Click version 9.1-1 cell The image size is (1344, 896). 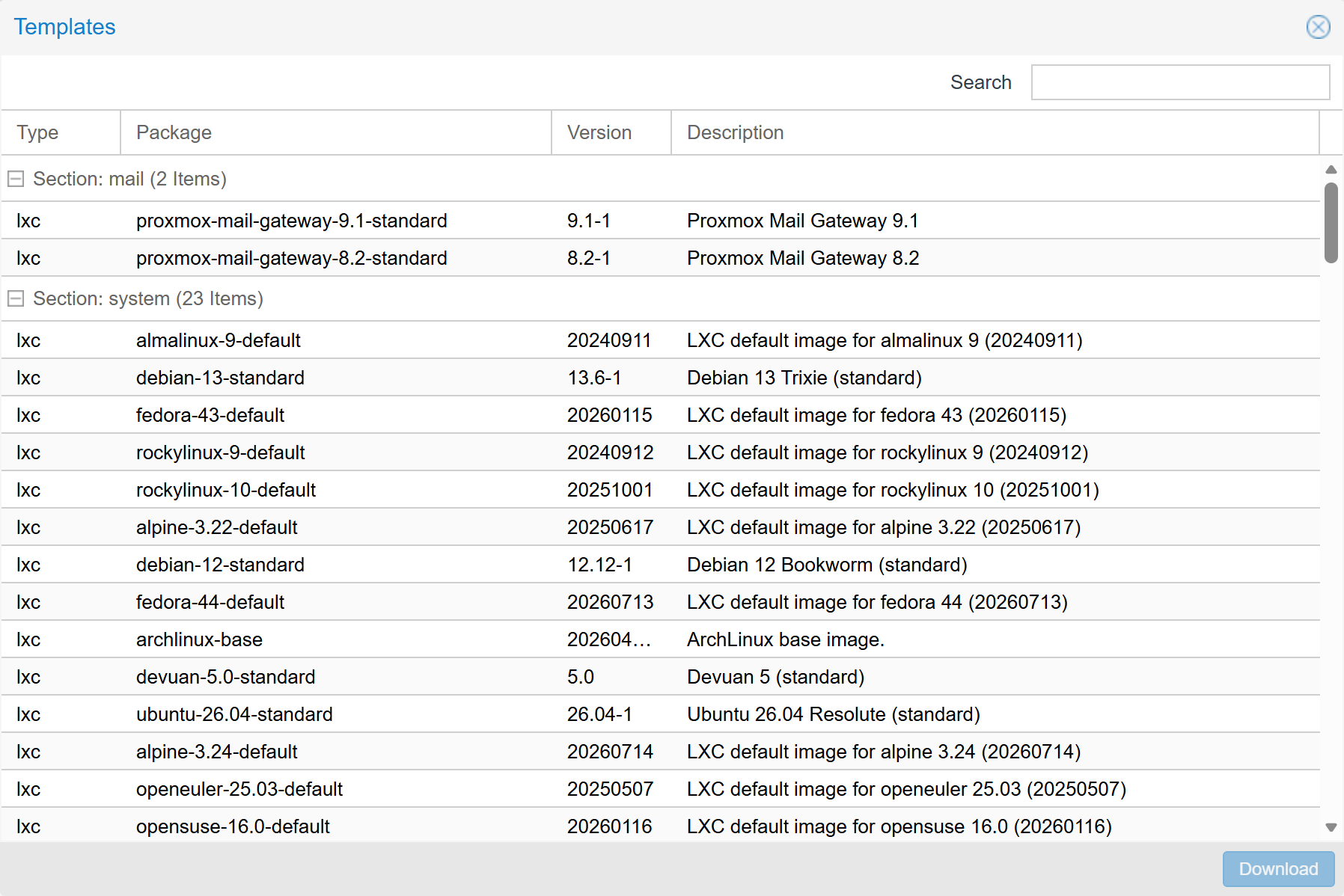click(589, 221)
